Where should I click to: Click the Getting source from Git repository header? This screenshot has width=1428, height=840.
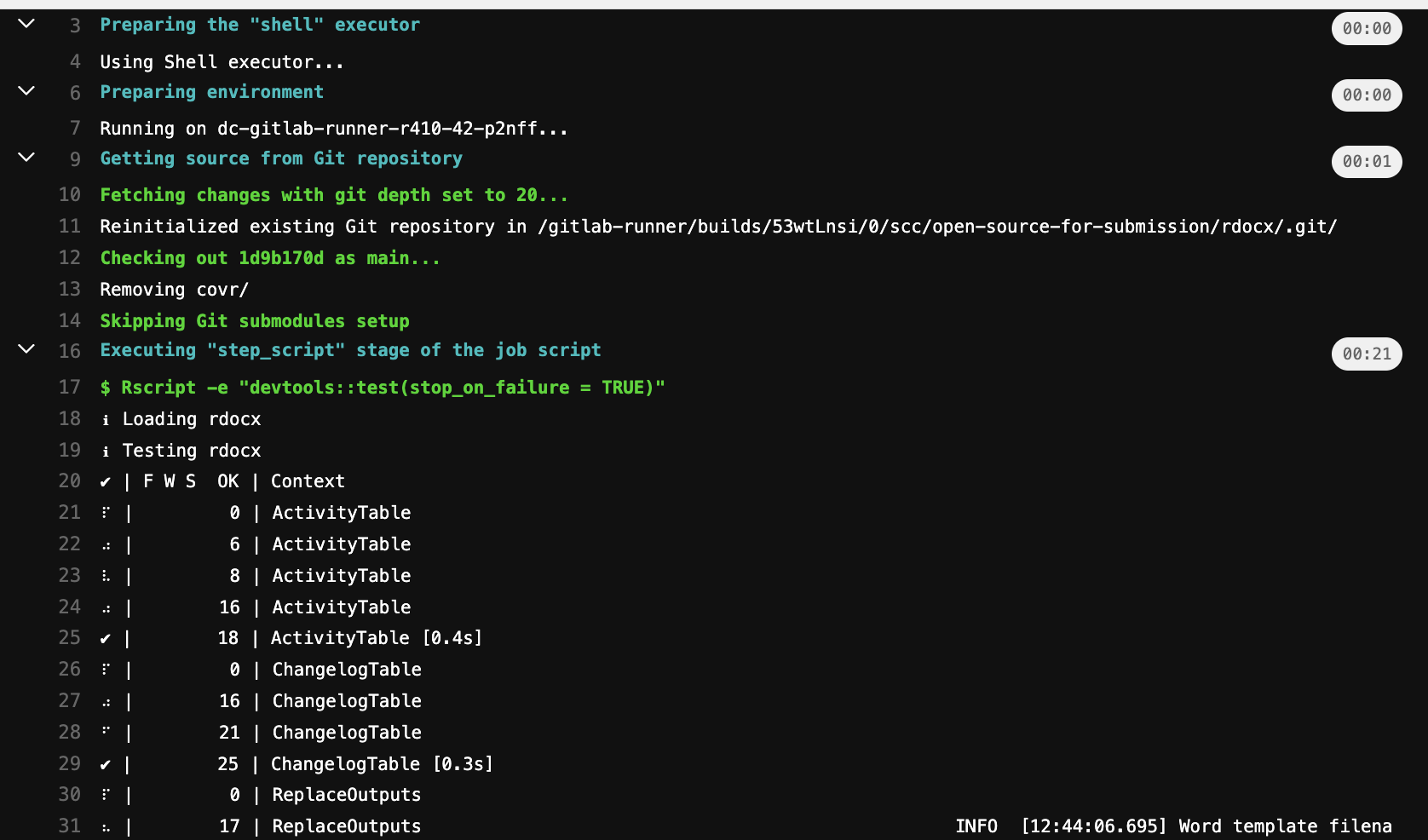pos(280,158)
